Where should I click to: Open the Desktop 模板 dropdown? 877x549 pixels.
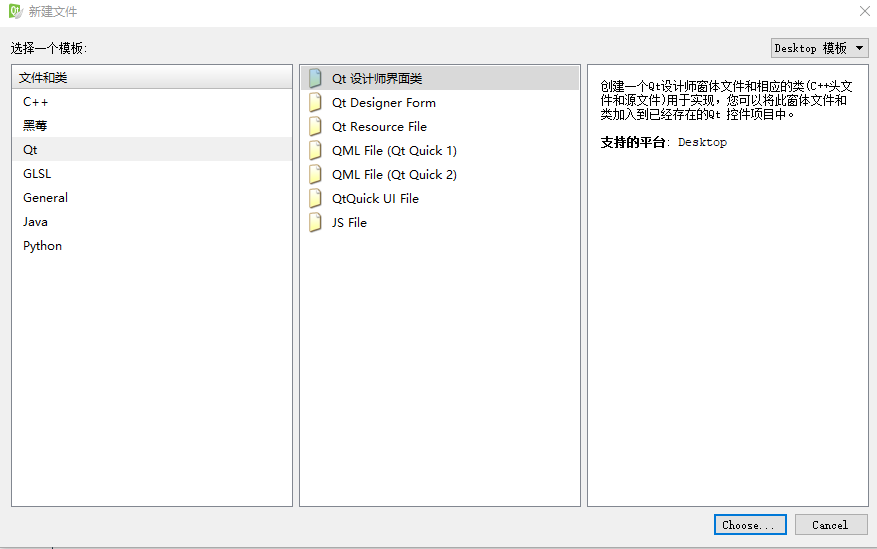[819, 48]
